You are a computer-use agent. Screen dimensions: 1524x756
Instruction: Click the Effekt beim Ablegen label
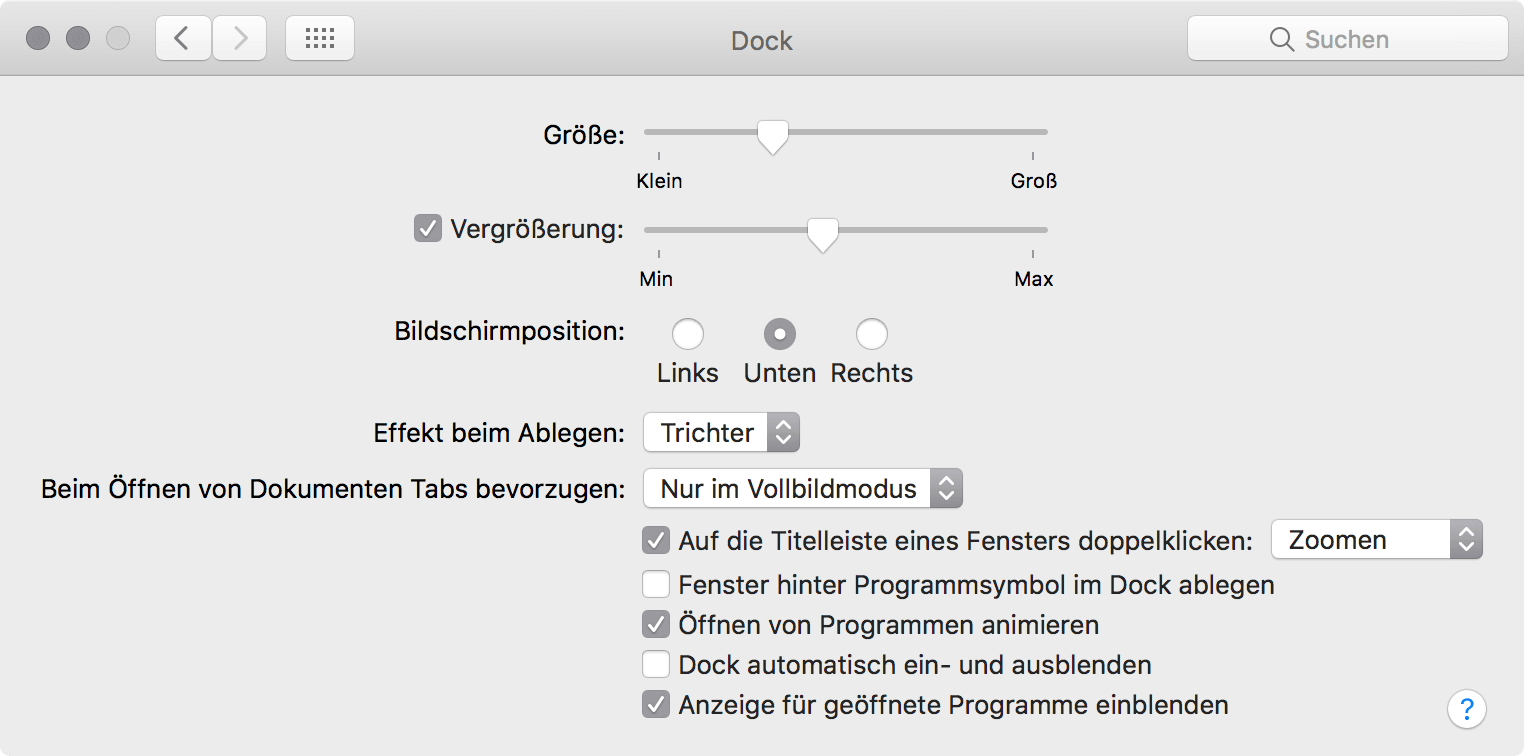click(499, 433)
